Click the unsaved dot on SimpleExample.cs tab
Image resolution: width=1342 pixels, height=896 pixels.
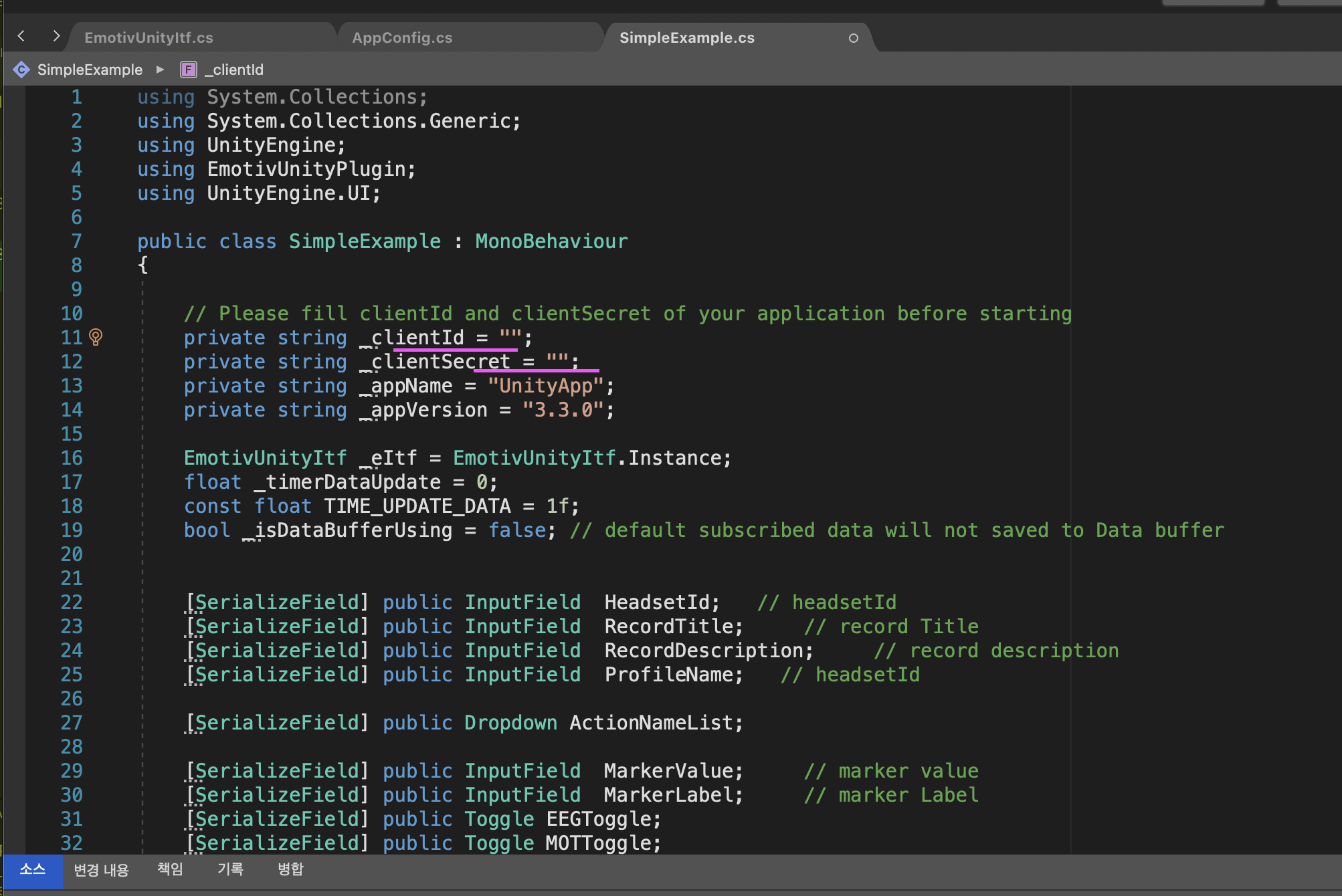click(x=853, y=38)
